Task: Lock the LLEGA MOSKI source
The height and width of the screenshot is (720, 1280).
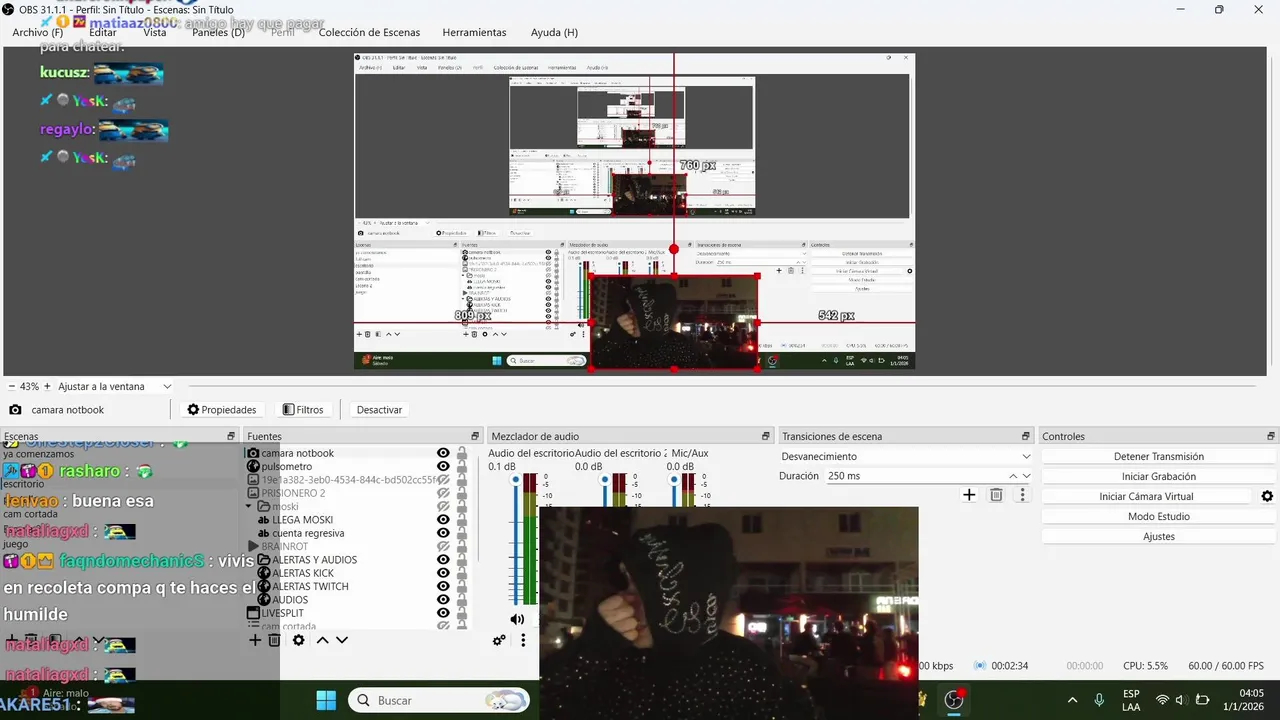Action: coord(462,520)
